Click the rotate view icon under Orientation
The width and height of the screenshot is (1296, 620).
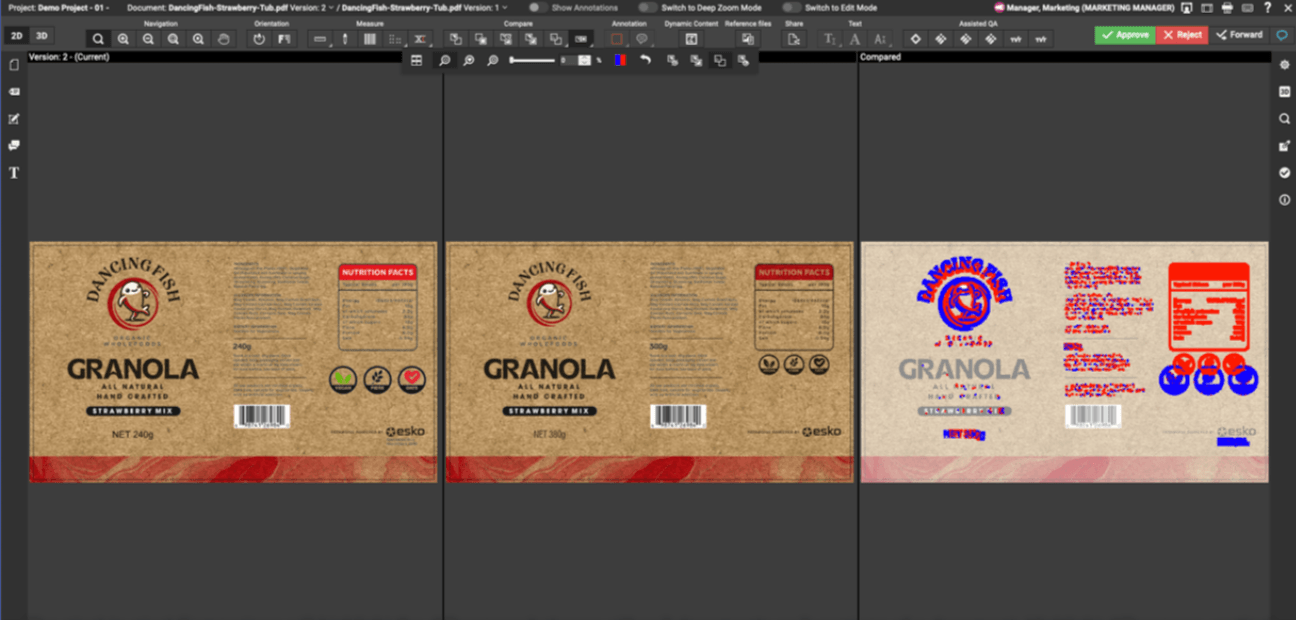tap(259, 39)
